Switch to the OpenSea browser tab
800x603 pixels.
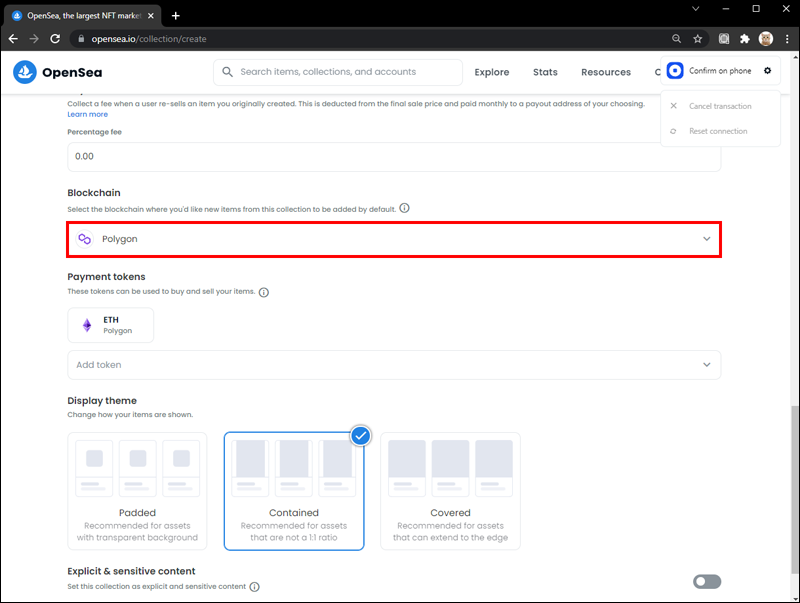83,16
